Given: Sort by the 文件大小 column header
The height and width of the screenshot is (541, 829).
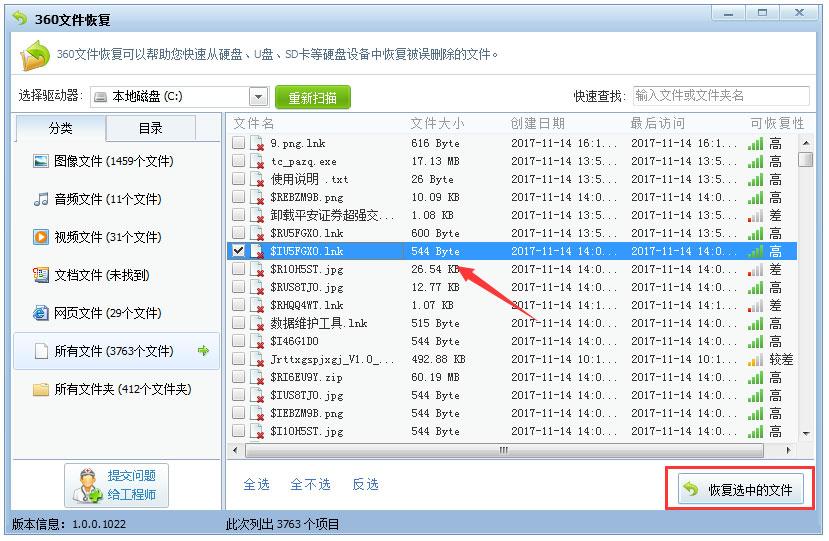Looking at the screenshot, I should (437, 124).
